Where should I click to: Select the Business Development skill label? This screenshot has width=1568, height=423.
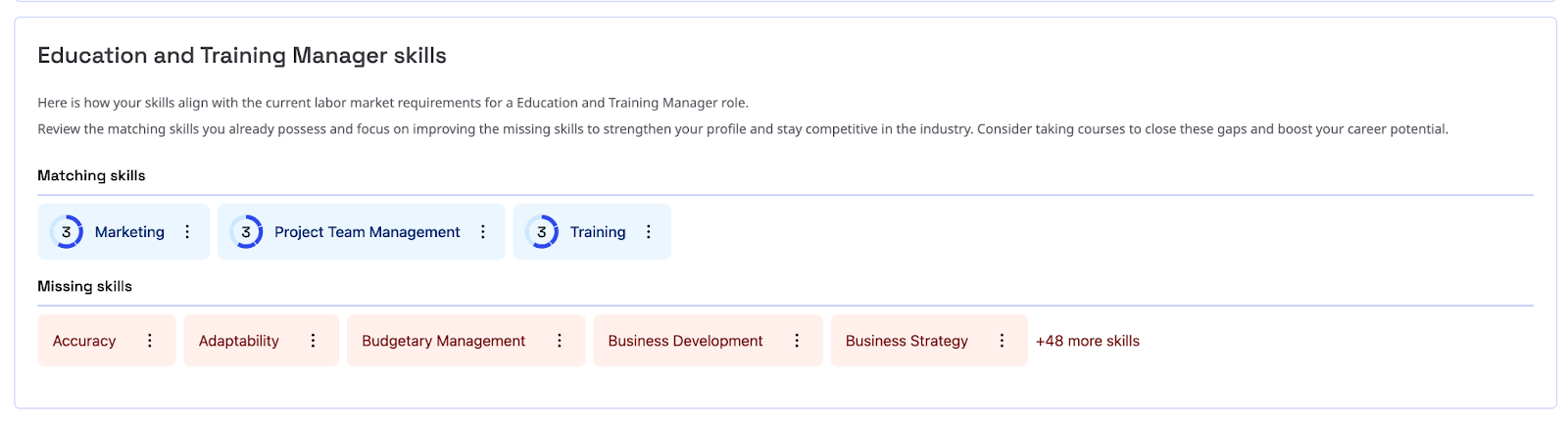(x=685, y=341)
